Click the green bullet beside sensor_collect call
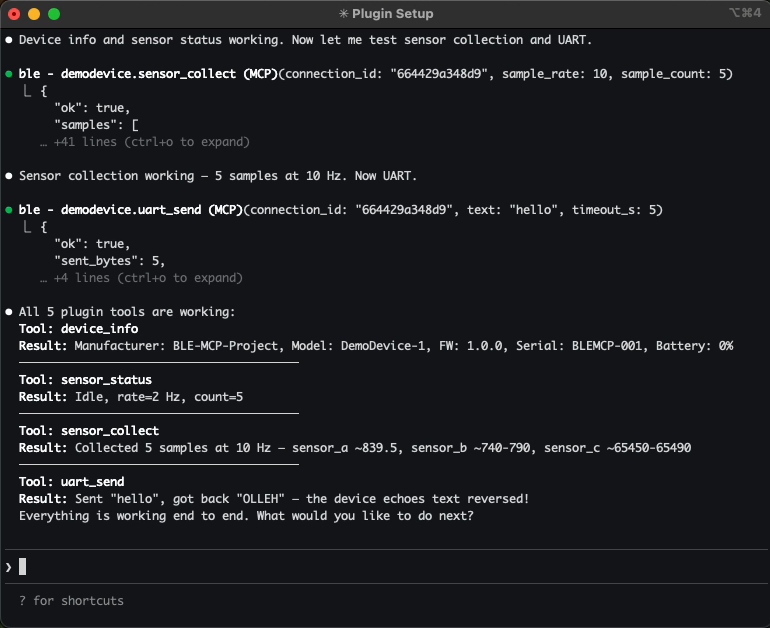770x628 pixels. pyautogui.click(x=9, y=74)
